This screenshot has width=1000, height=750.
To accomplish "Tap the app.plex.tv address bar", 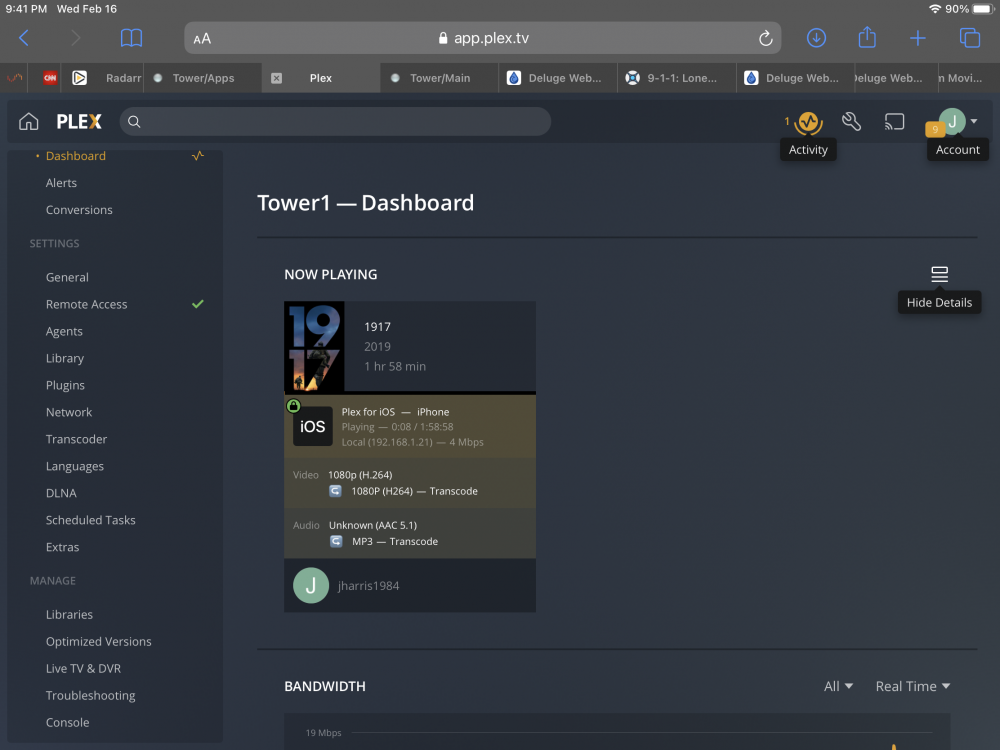I will coord(483,38).
